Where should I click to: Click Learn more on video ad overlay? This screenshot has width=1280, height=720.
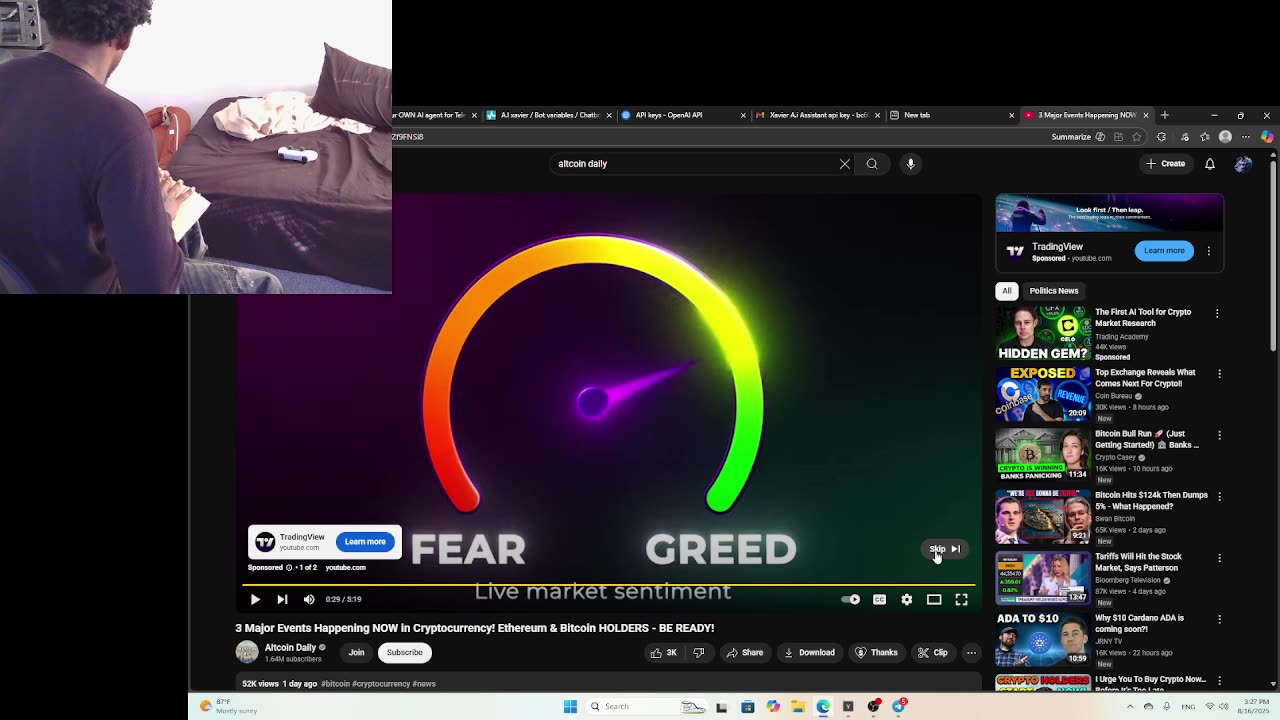click(x=365, y=542)
